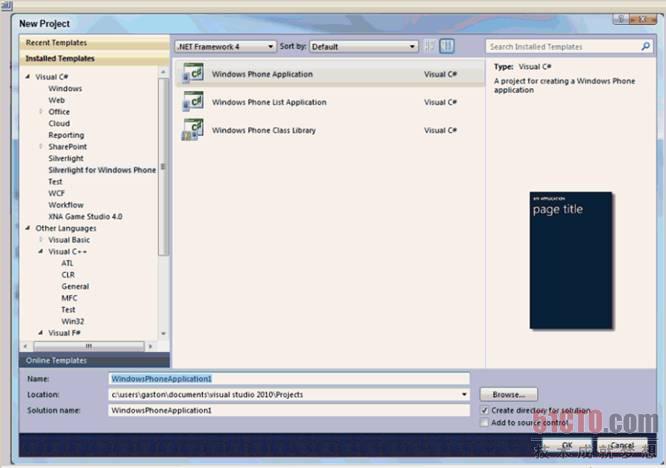Viewport: 666px width, 468px height.
Task: Select the Silverlight tree item
Action: click(66, 158)
